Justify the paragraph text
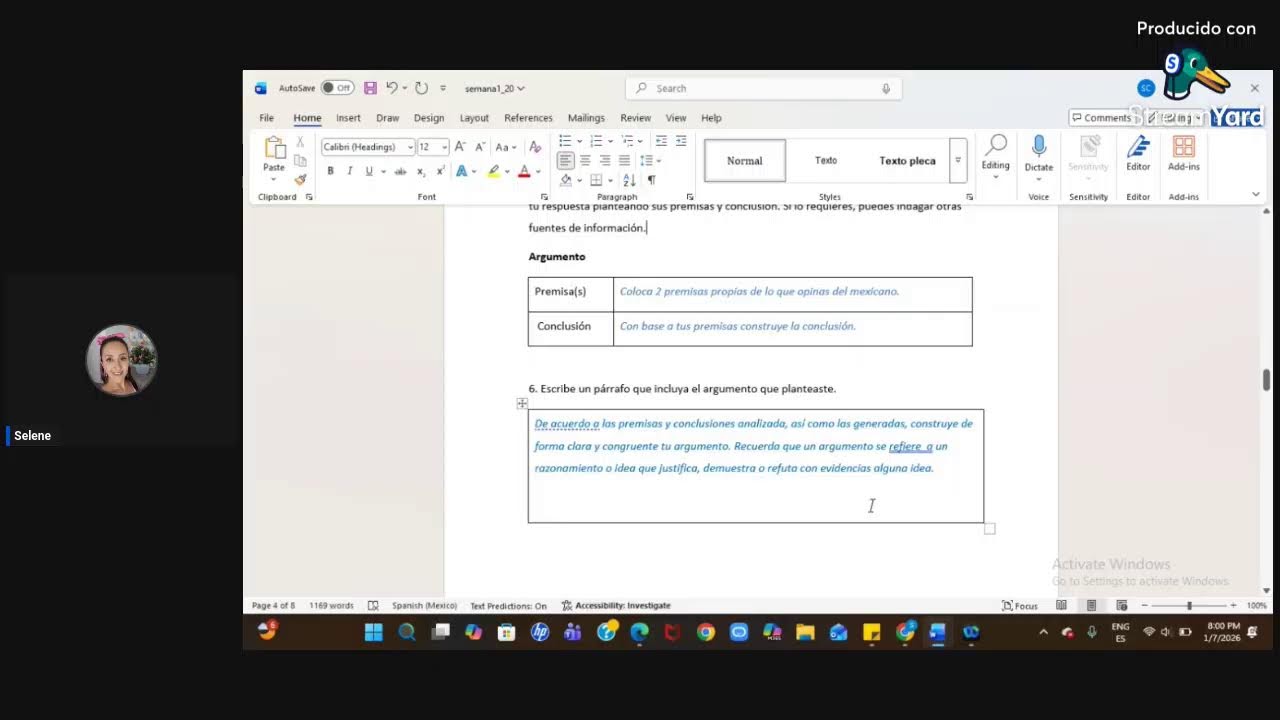This screenshot has height=720, width=1280. point(624,160)
